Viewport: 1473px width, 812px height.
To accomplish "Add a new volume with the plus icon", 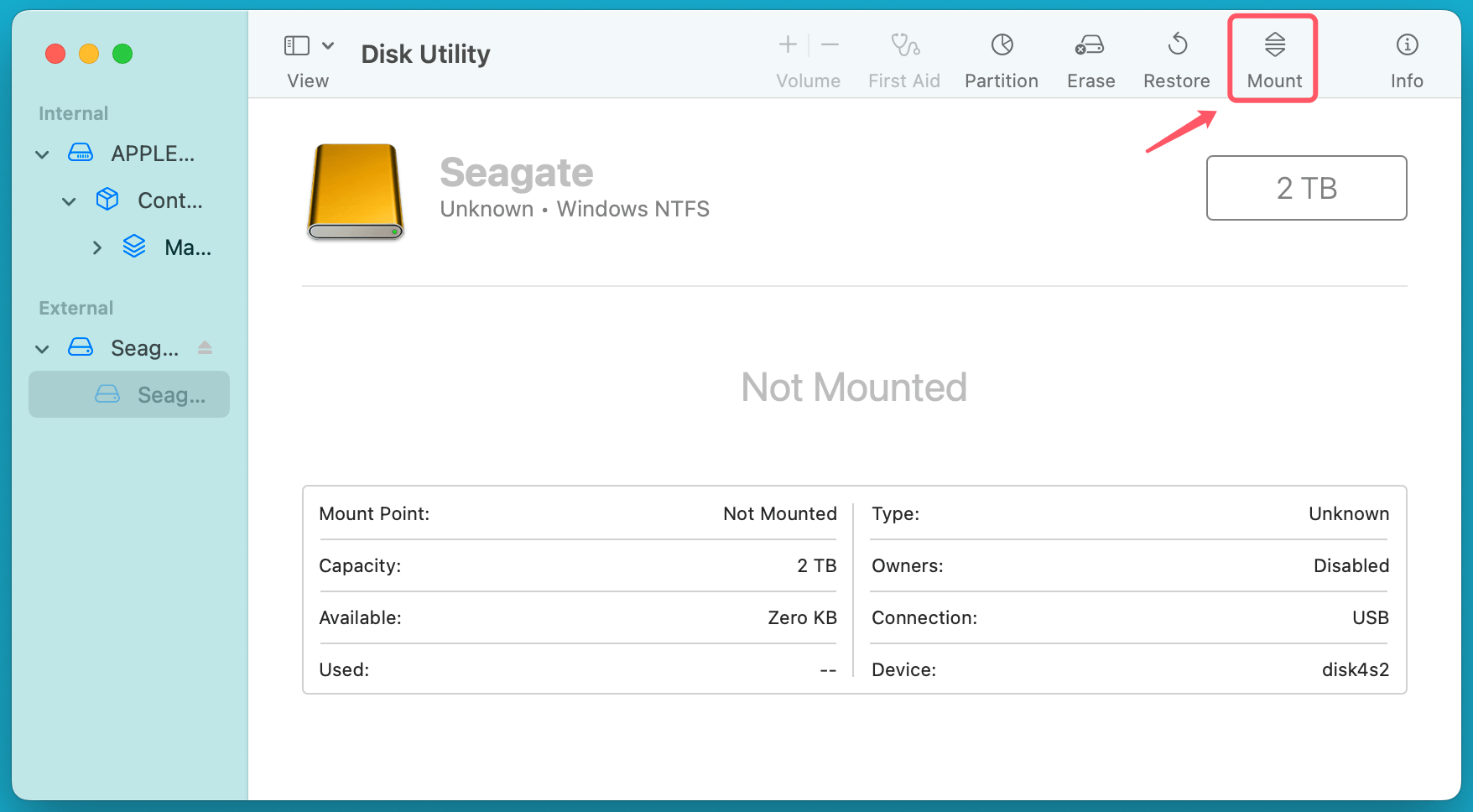I will tap(787, 44).
